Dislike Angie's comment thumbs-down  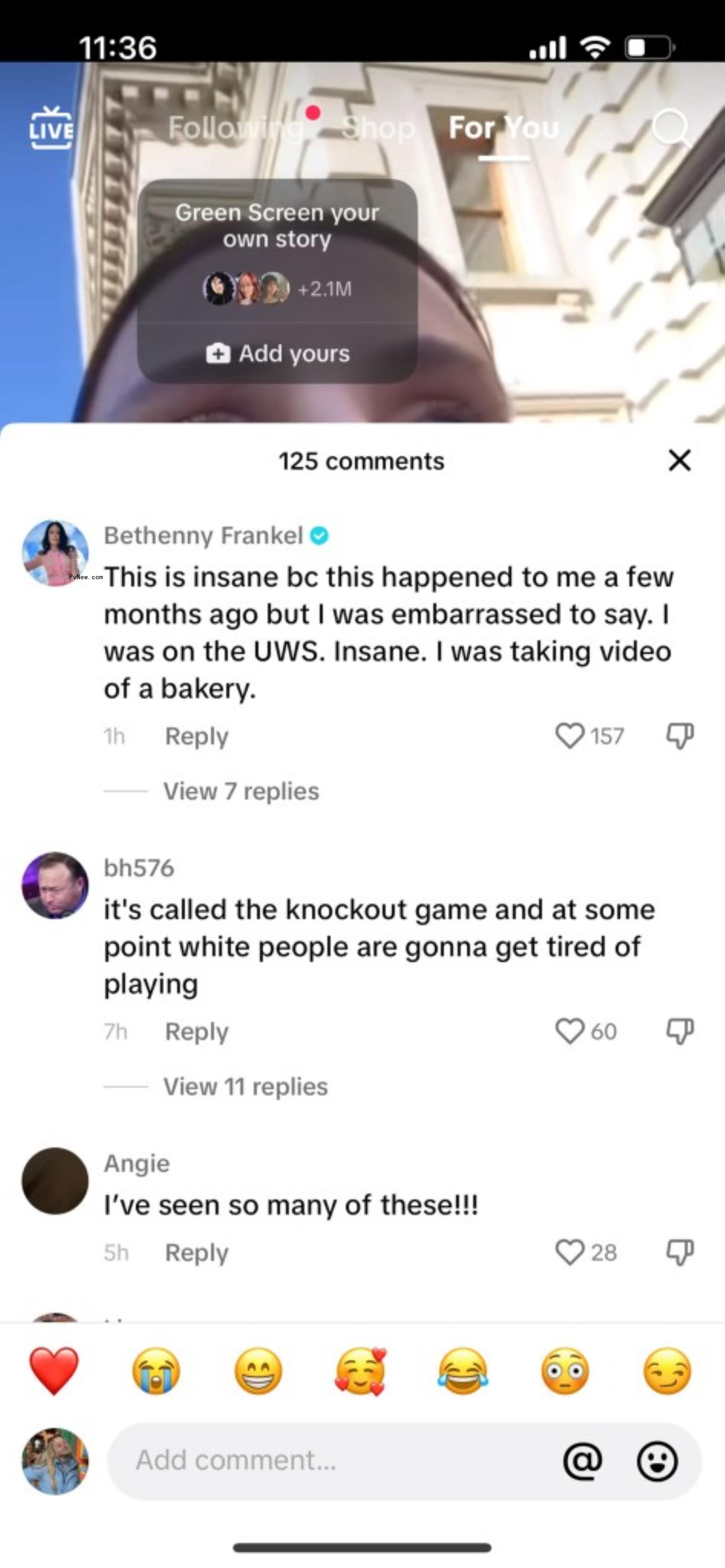(x=680, y=1252)
